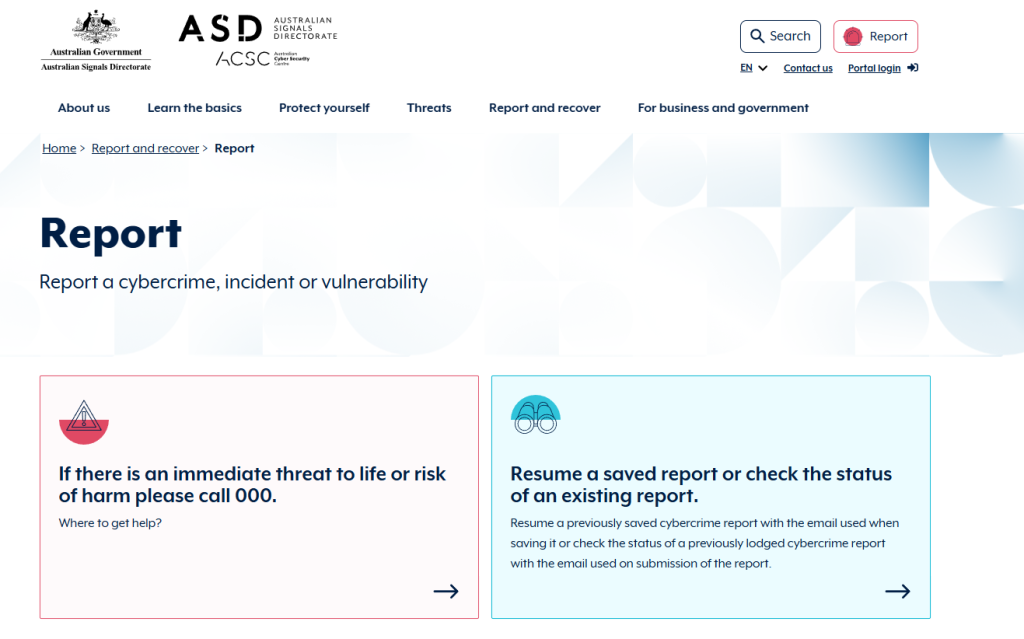Image resolution: width=1024 pixels, height=639 pixels.
Task: Open the resume a saved report card heading
Action: (x=701, y=485)
